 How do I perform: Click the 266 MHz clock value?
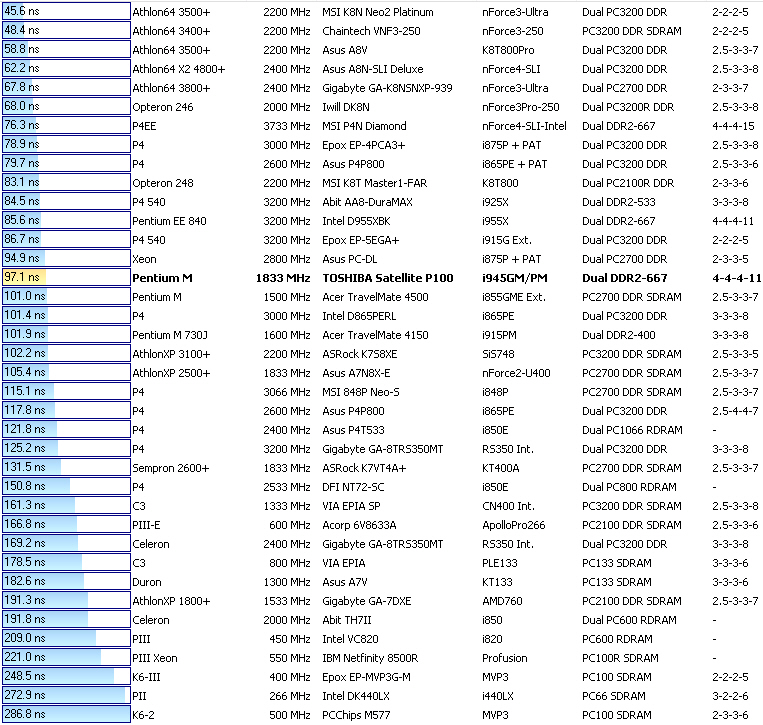coord(290,696)
